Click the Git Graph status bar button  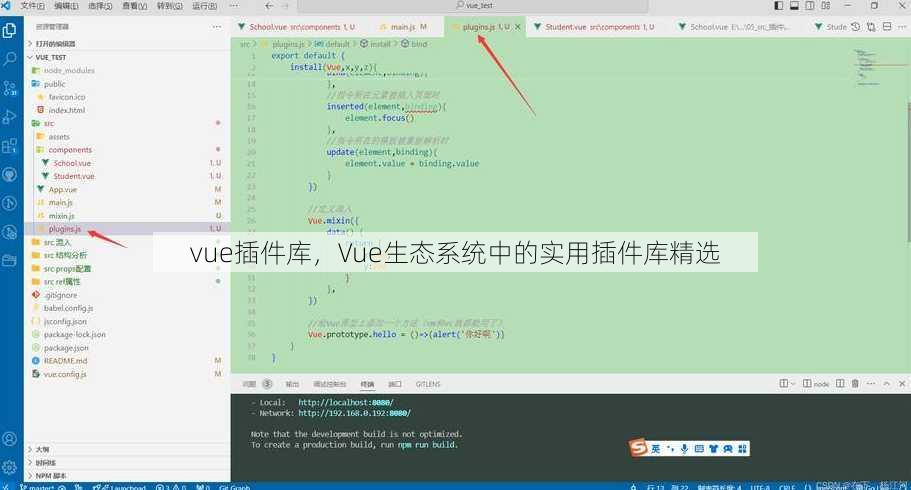click(235, 487)
